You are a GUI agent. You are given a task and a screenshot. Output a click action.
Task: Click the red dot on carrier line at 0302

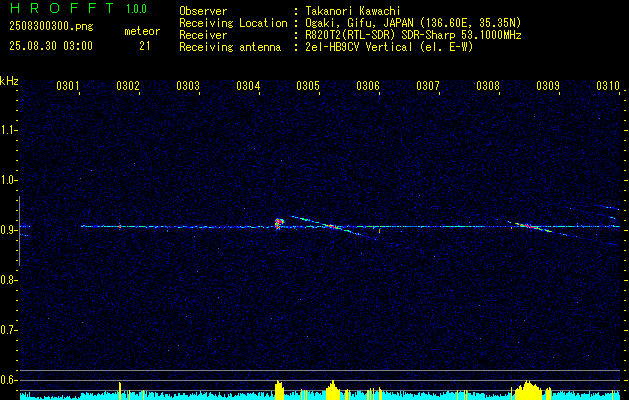(120, 227)
